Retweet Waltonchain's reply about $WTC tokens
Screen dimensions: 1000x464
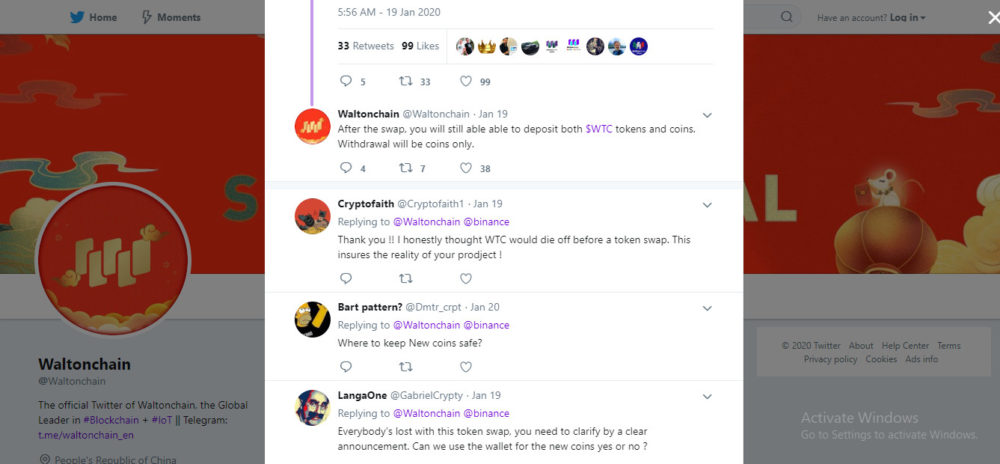[x=406, y=168]
